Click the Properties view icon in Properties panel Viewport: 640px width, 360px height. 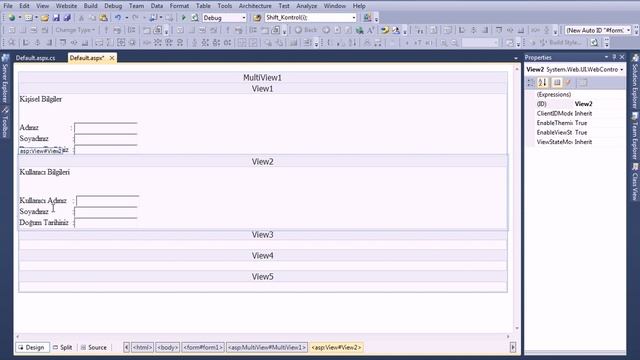(x=557, y=83)
